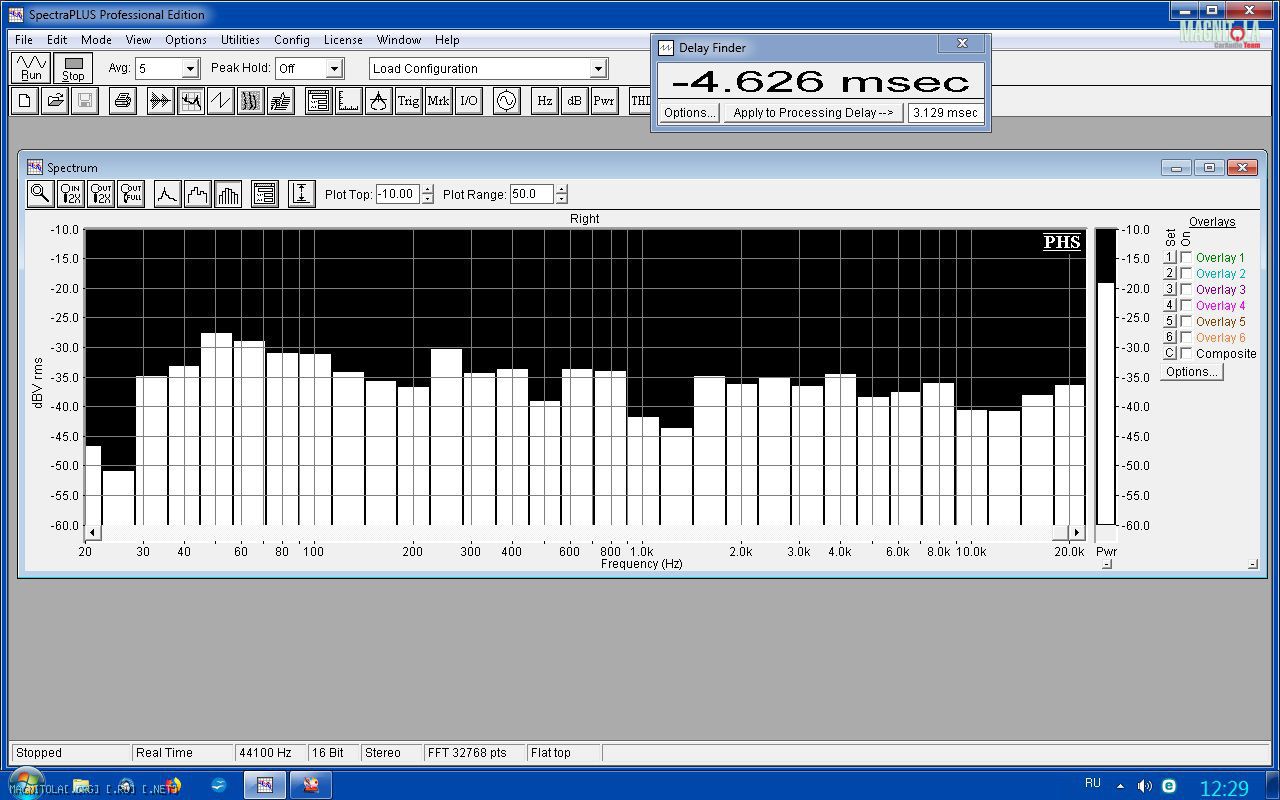The image size is (1280, 800).
Task: Select Zoom In 2X in Spectrum toolbar
Action: click(x=71, y=194)
